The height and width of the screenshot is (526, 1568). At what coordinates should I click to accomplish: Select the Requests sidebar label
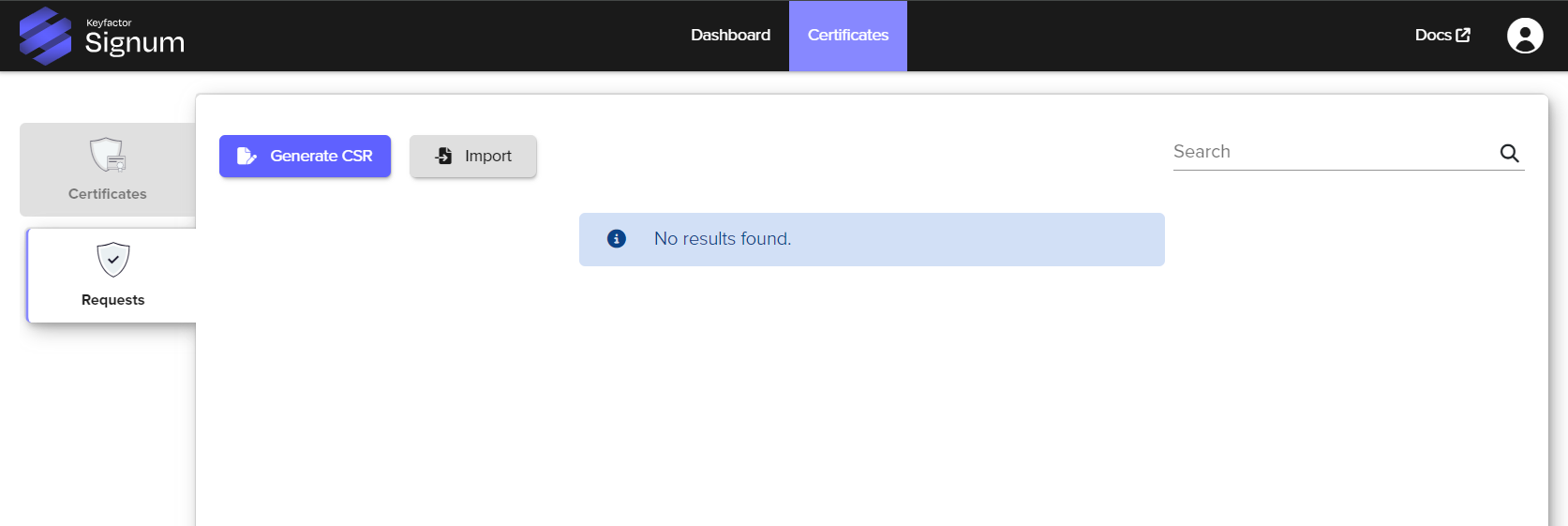[112, 300]
